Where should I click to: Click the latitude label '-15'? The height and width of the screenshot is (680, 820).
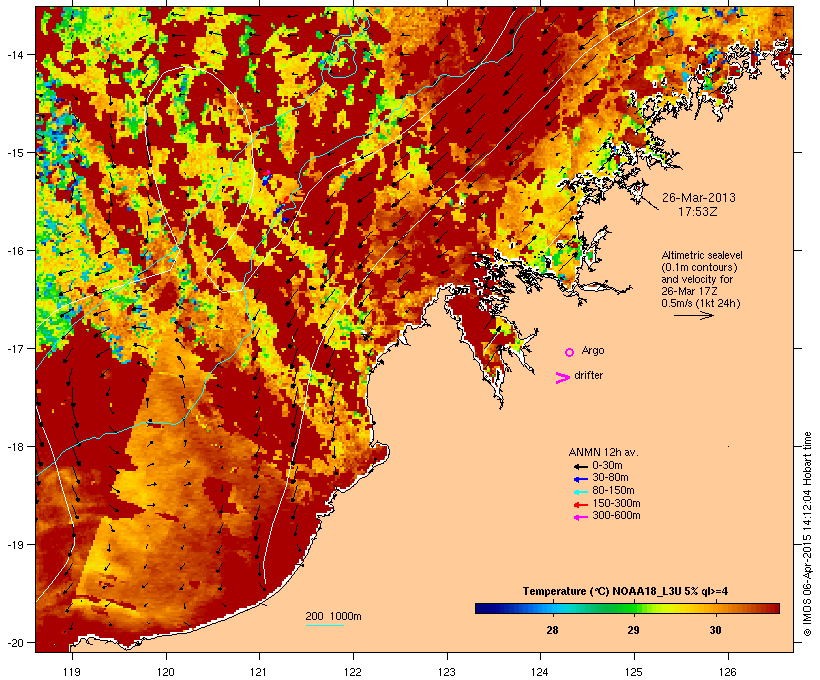(14, 153)
